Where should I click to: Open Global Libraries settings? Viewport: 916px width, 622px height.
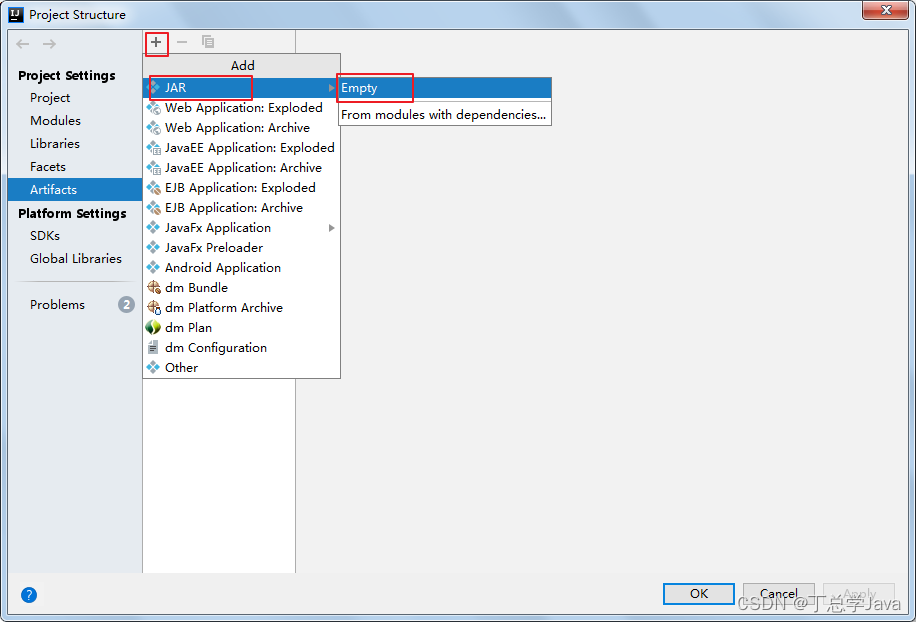point(76,258)
